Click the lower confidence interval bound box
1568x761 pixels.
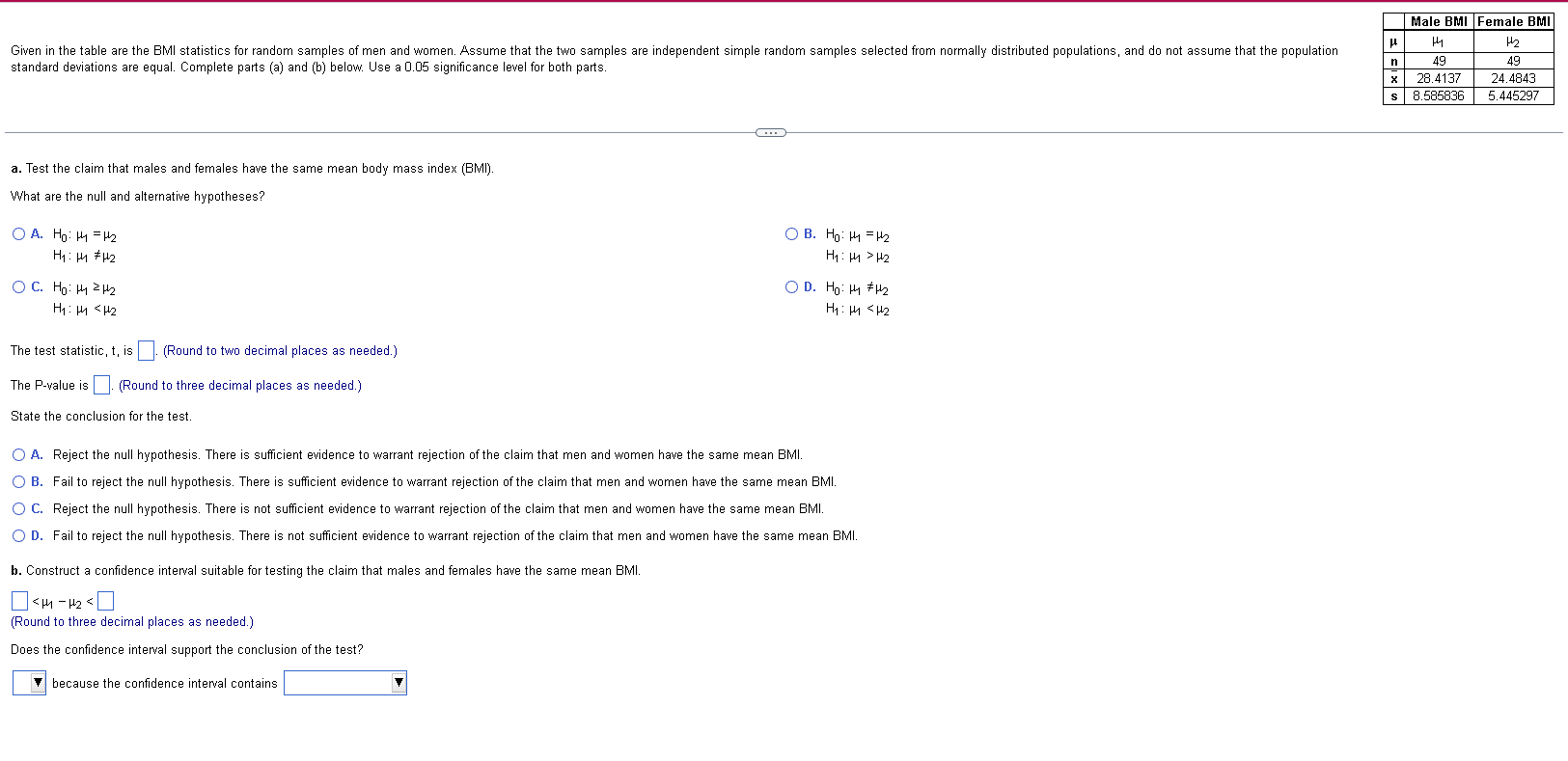tap(18, 600)
